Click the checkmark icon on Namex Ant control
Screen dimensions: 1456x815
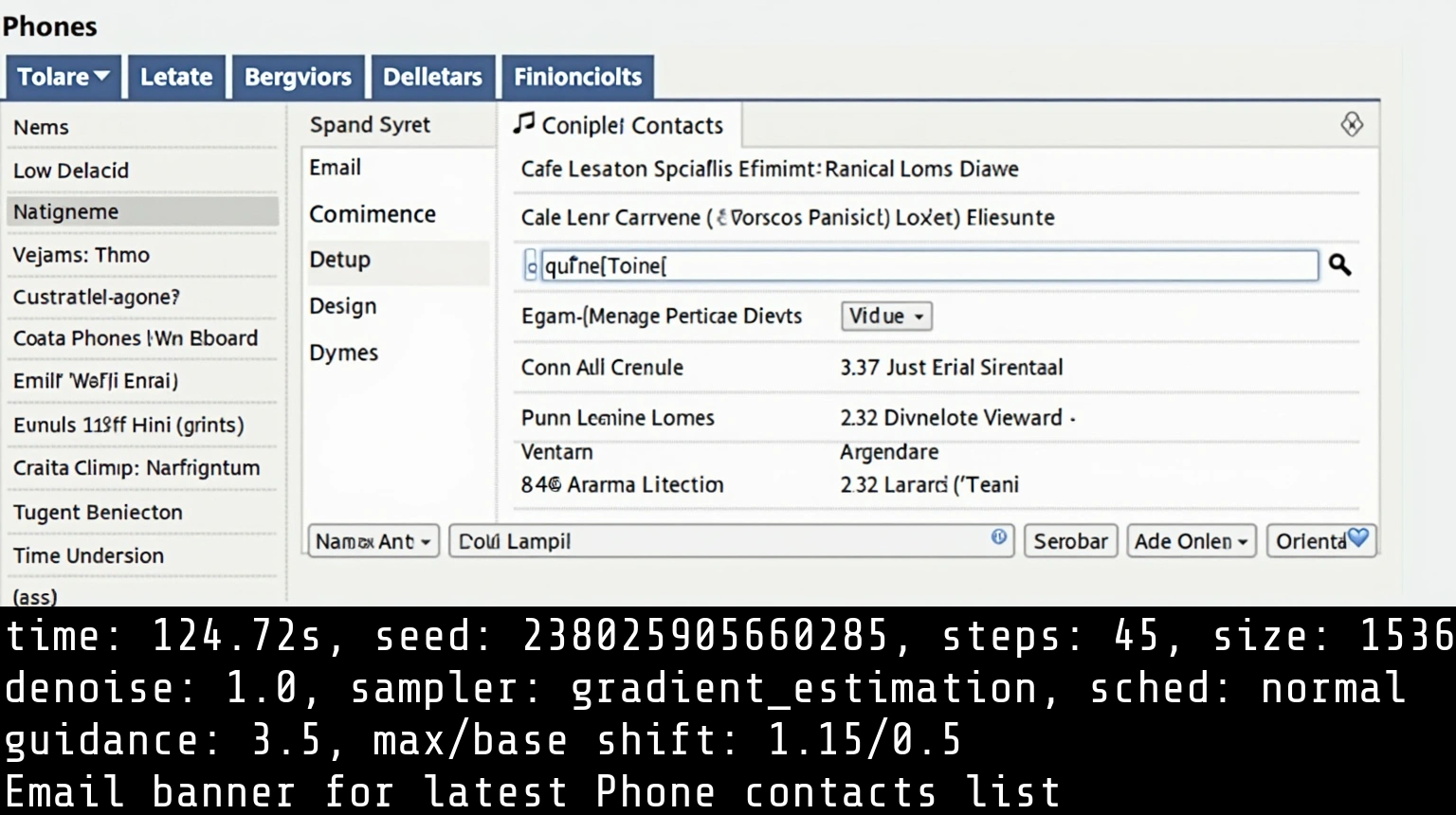coord(367,541)
